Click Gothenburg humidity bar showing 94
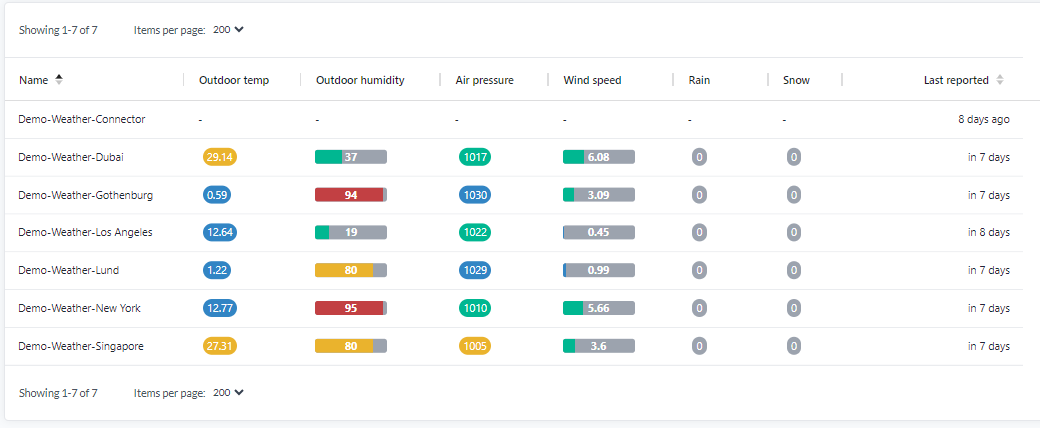Image resolution: width=1040 pixels, height=428 pixels. pos(351,195)
